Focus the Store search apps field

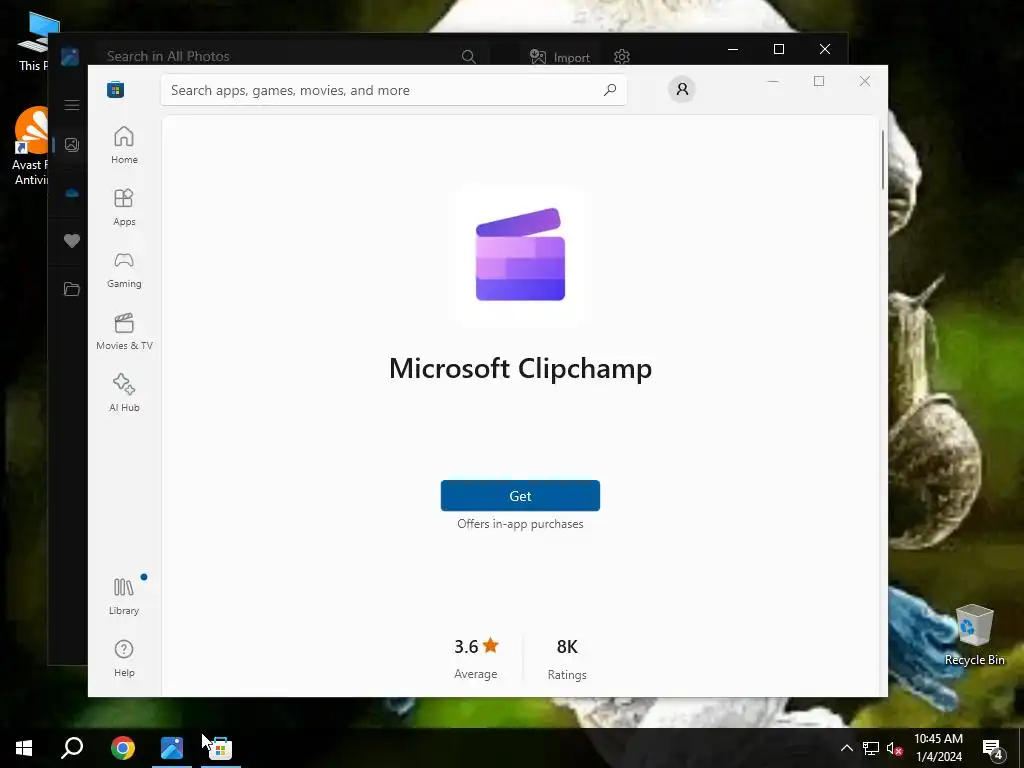394,90
